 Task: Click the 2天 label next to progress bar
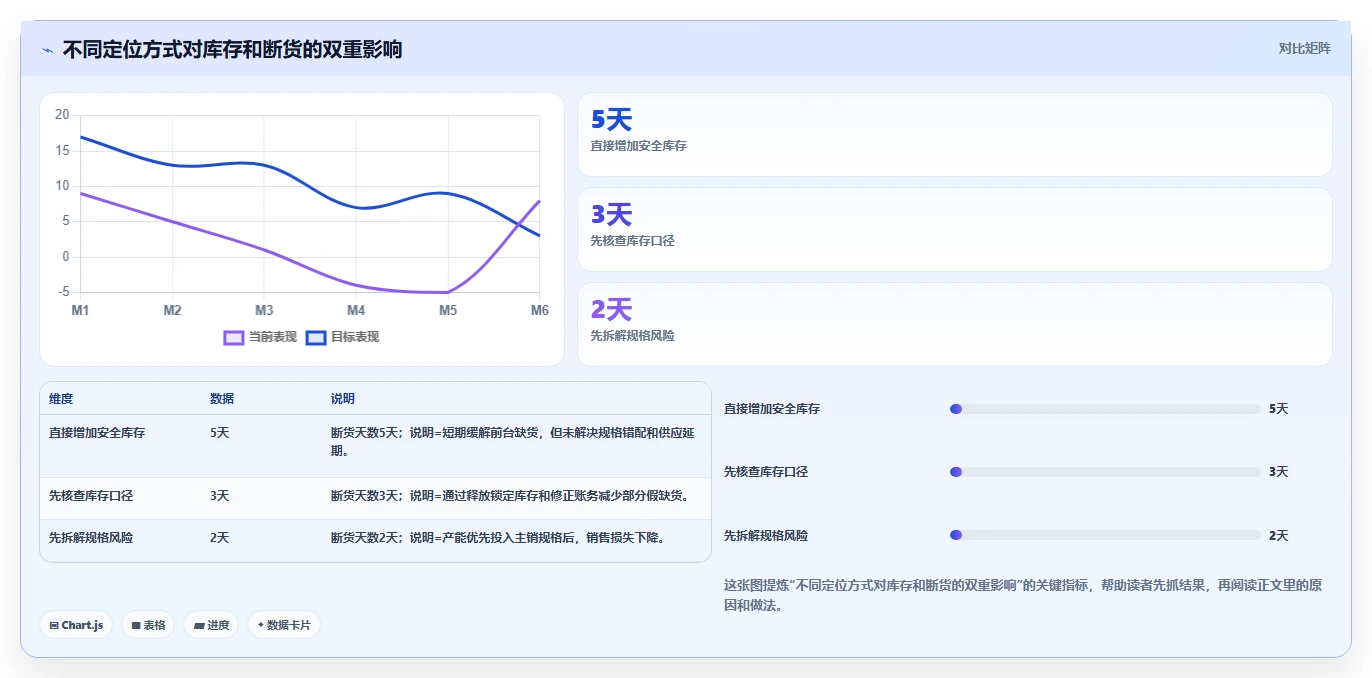pos(1278,536)
